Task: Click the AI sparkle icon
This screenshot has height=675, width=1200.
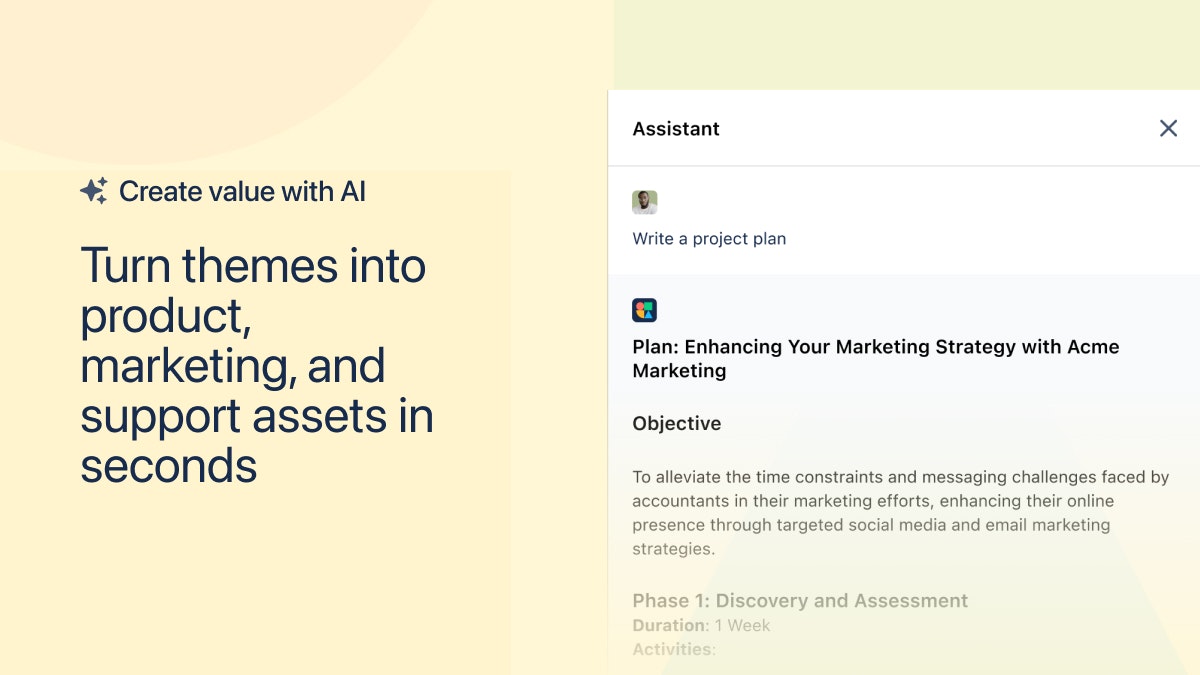Action: (x=94, y=191)
